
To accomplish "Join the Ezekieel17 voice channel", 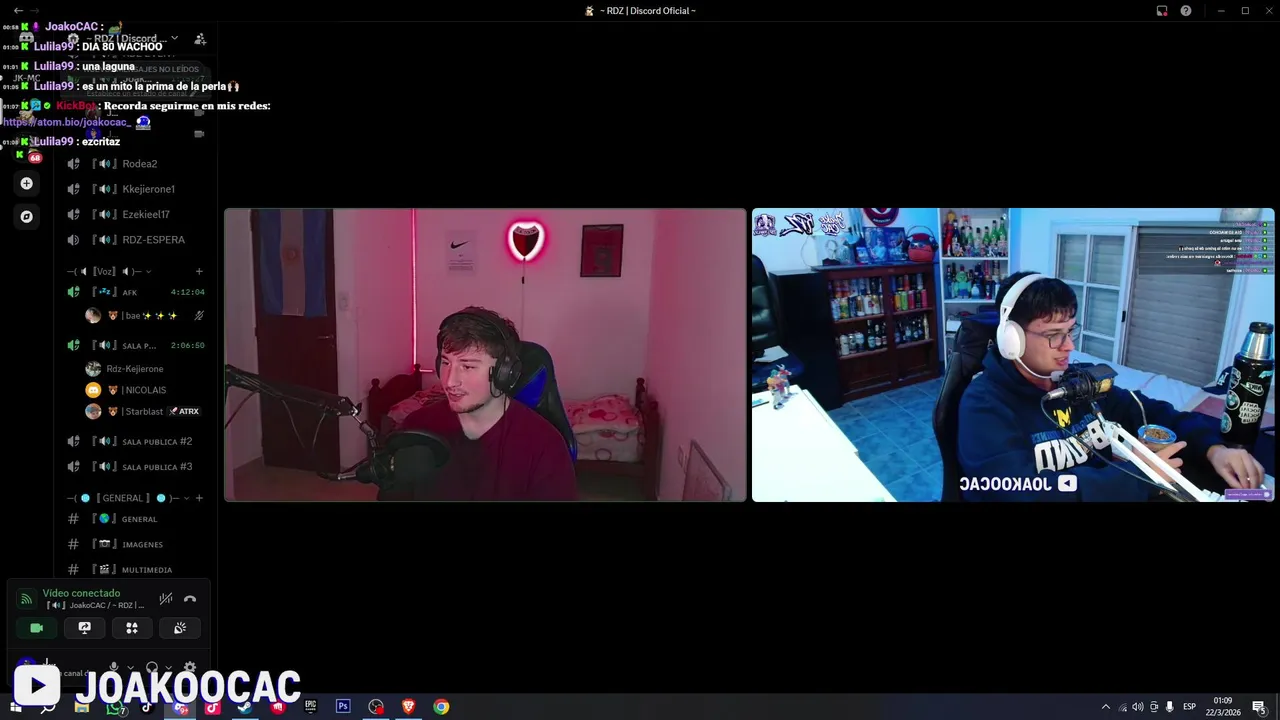I will (x=136, y=214).
